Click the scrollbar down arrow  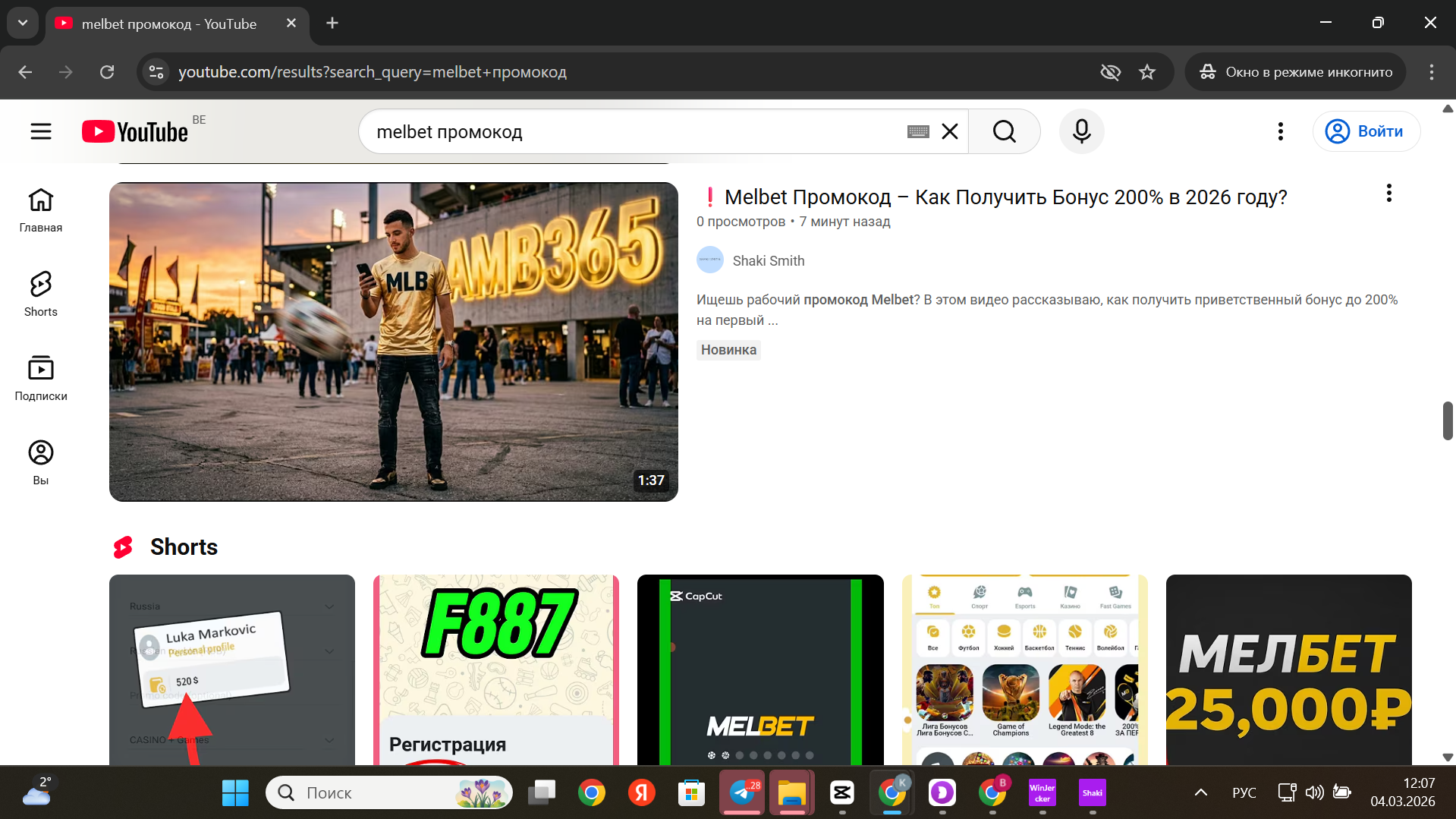click(1448, 758)
